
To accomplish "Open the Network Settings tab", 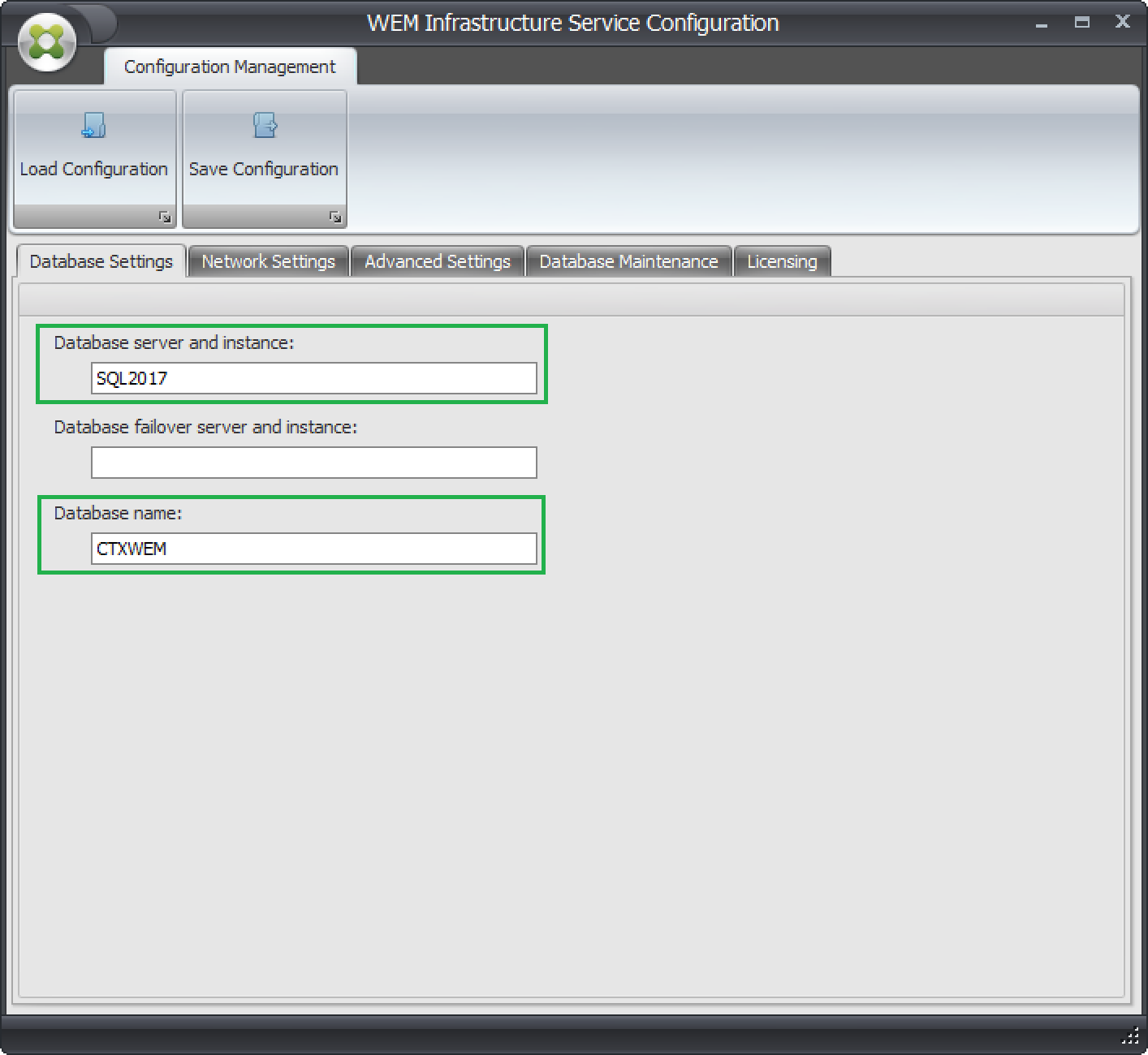I will pos(268,261).
